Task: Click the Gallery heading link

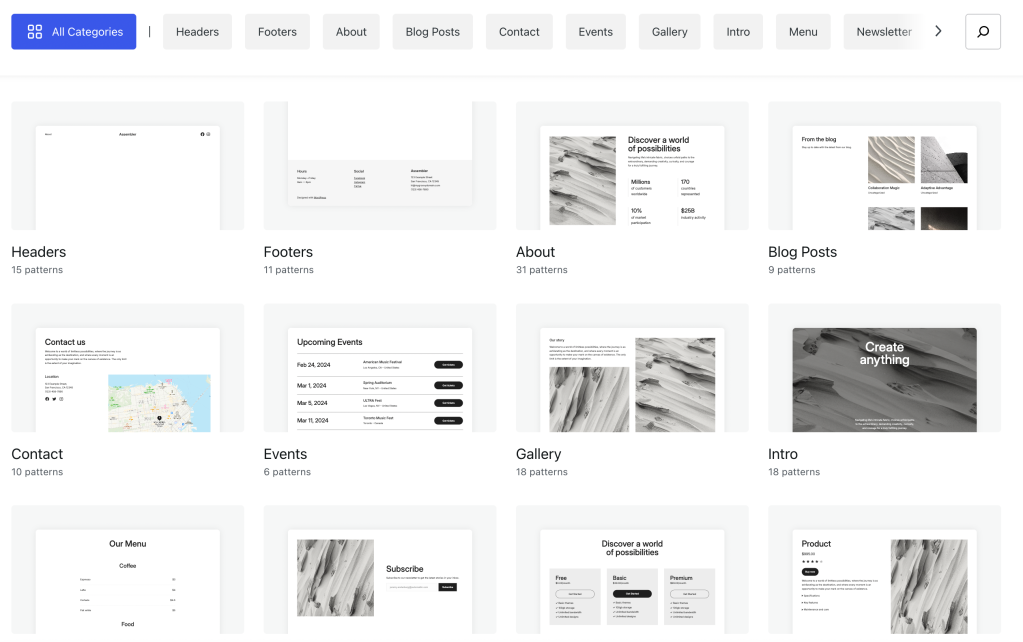Action: coord(538,454)
